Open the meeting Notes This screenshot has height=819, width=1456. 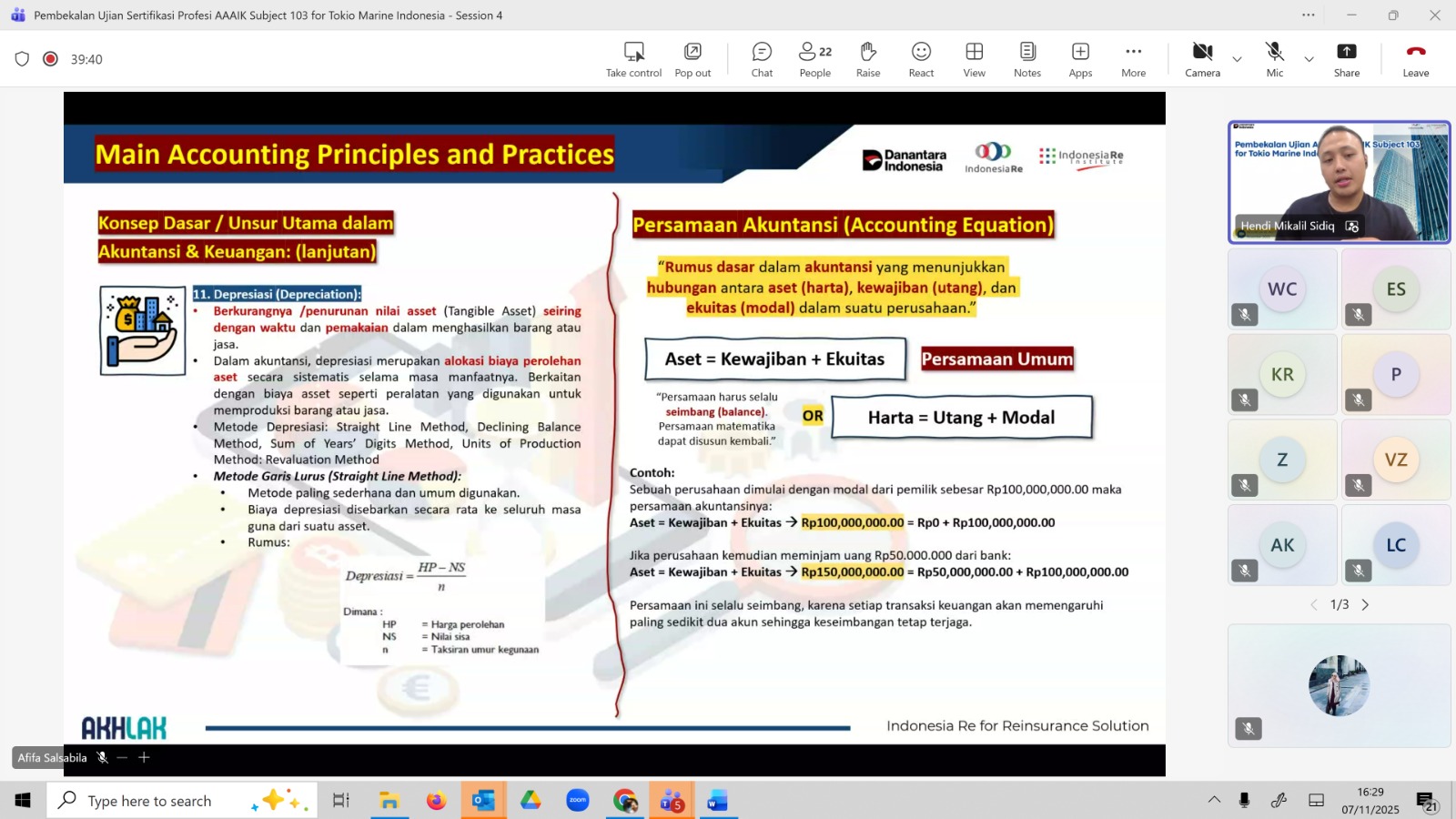(1027, 59)
